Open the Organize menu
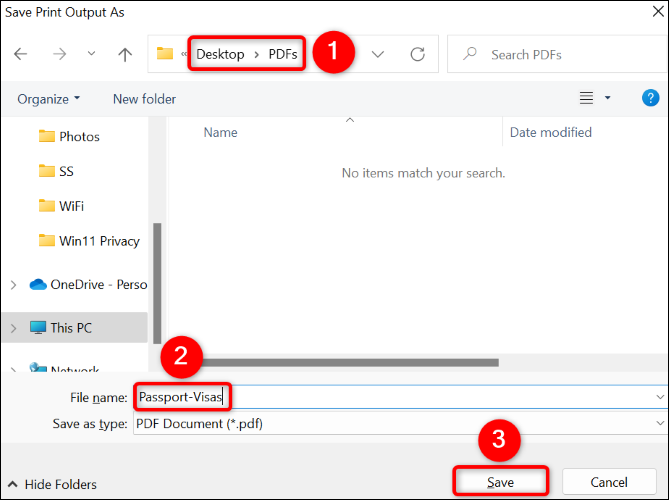This screenshot has width=669, height=500. [48, 99]
